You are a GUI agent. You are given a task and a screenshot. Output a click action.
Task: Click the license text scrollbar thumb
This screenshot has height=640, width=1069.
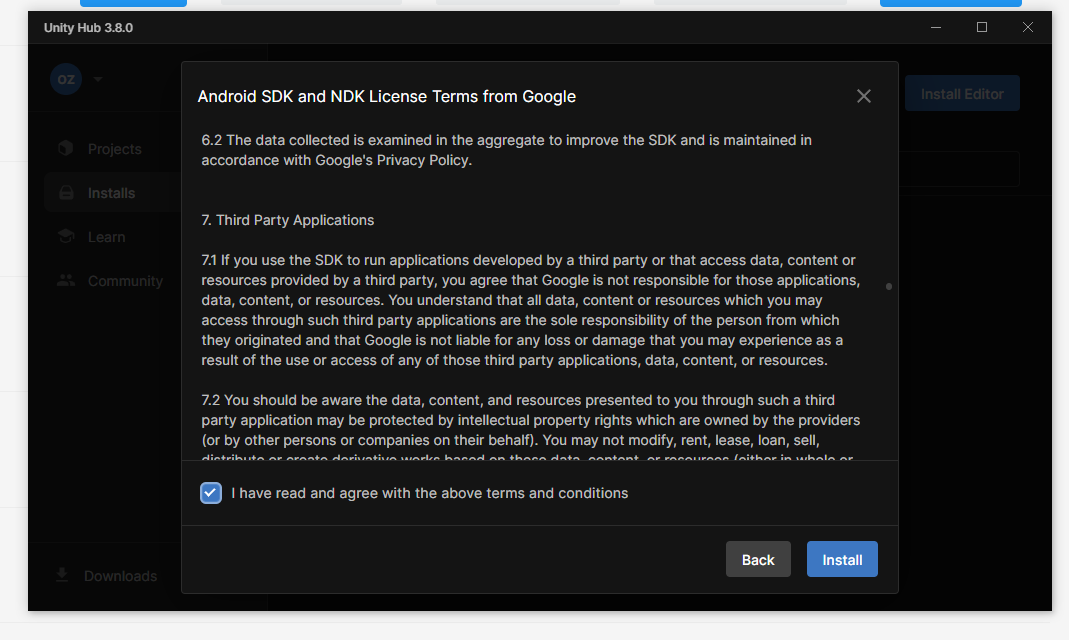888,286
